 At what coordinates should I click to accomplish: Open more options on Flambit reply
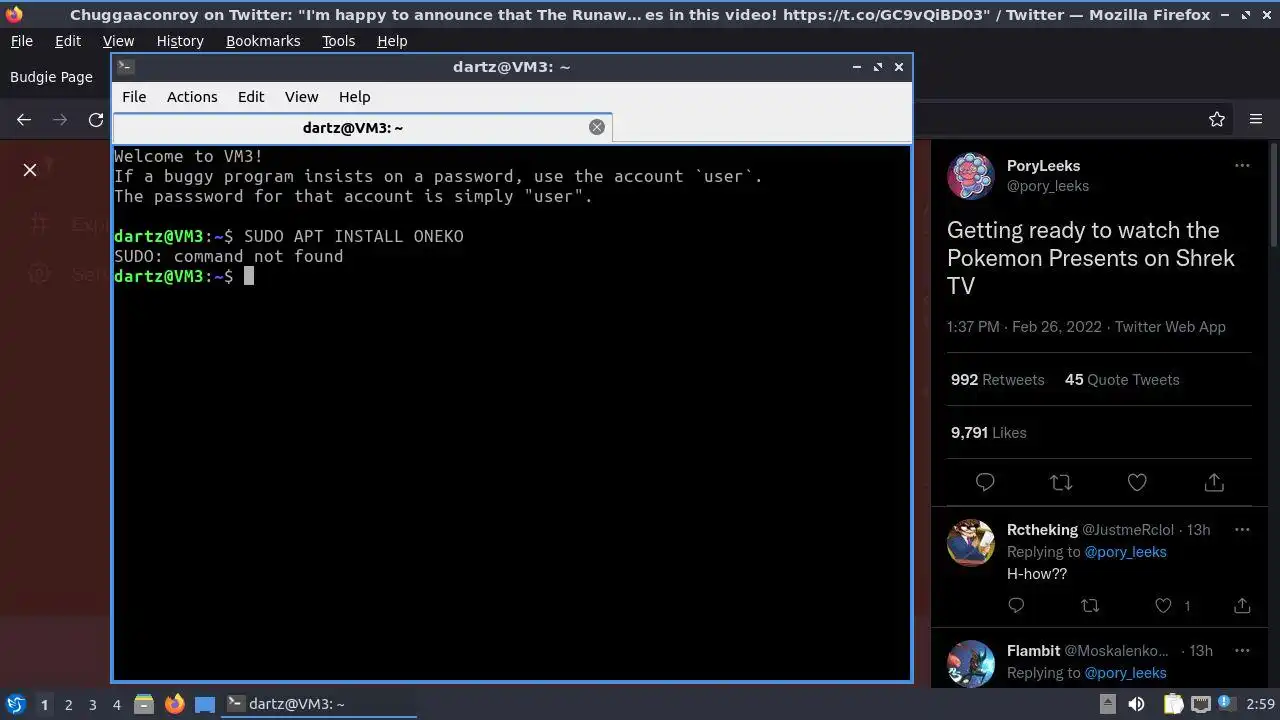tap(1242, 651)
